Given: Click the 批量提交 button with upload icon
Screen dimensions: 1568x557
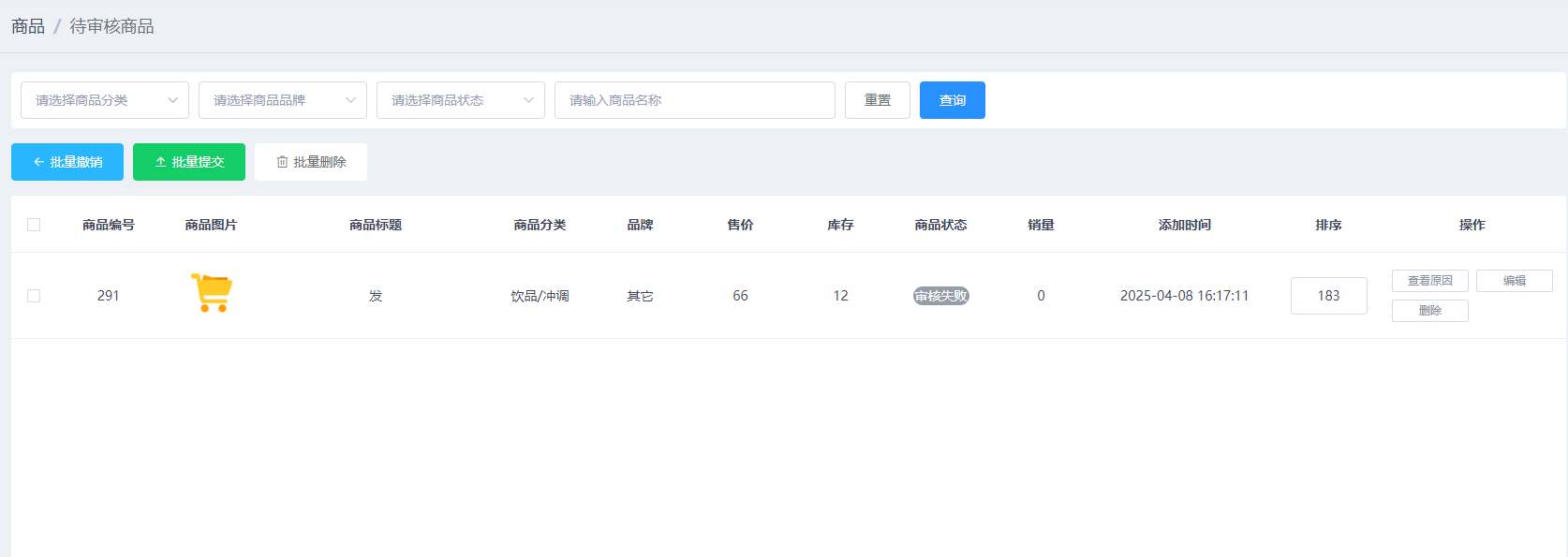Looking at the screenshot, I should [x=189, y=162].
